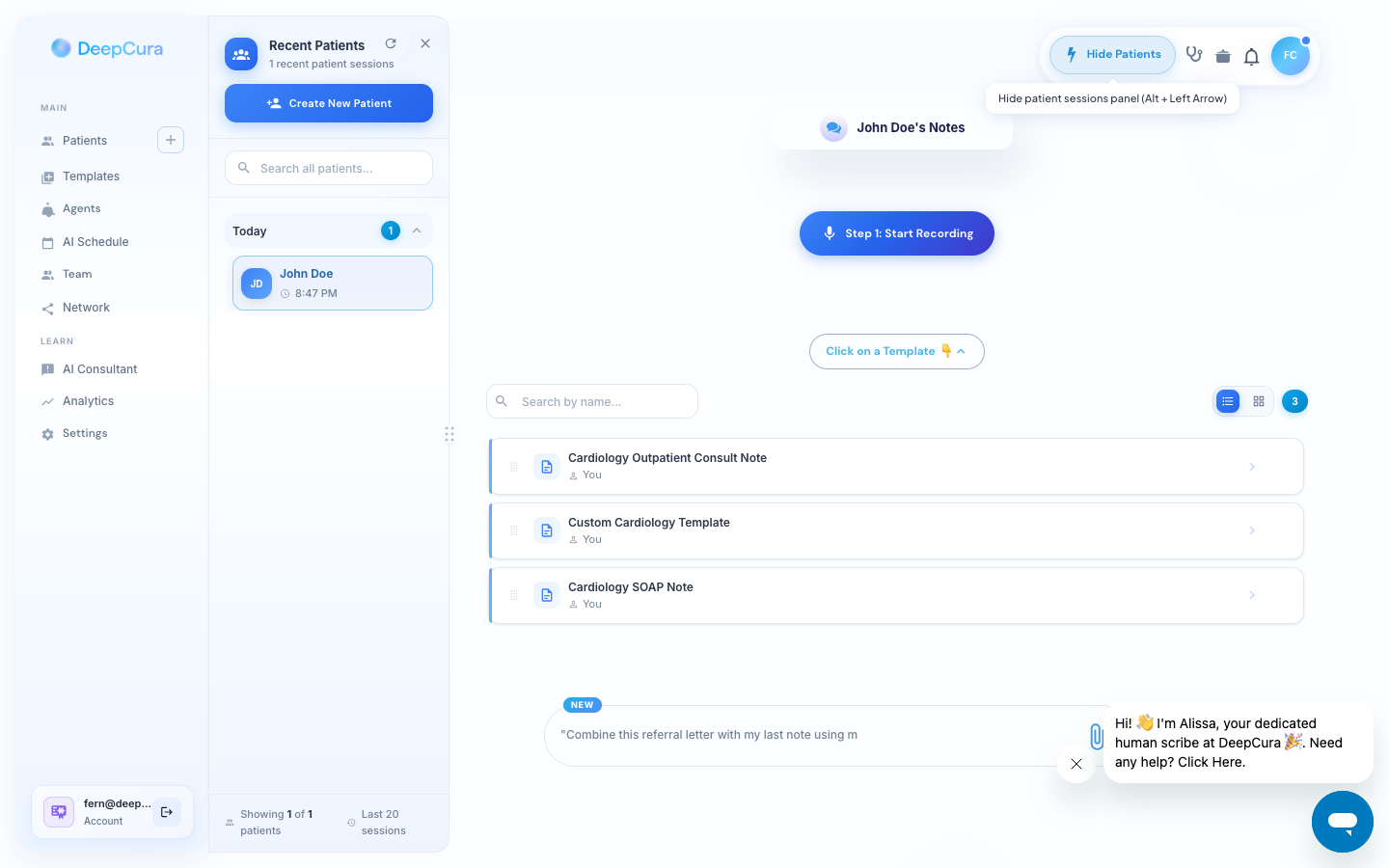Click the account avatar icon at bottom left
1389x868 pixels.
pos(59,812)
